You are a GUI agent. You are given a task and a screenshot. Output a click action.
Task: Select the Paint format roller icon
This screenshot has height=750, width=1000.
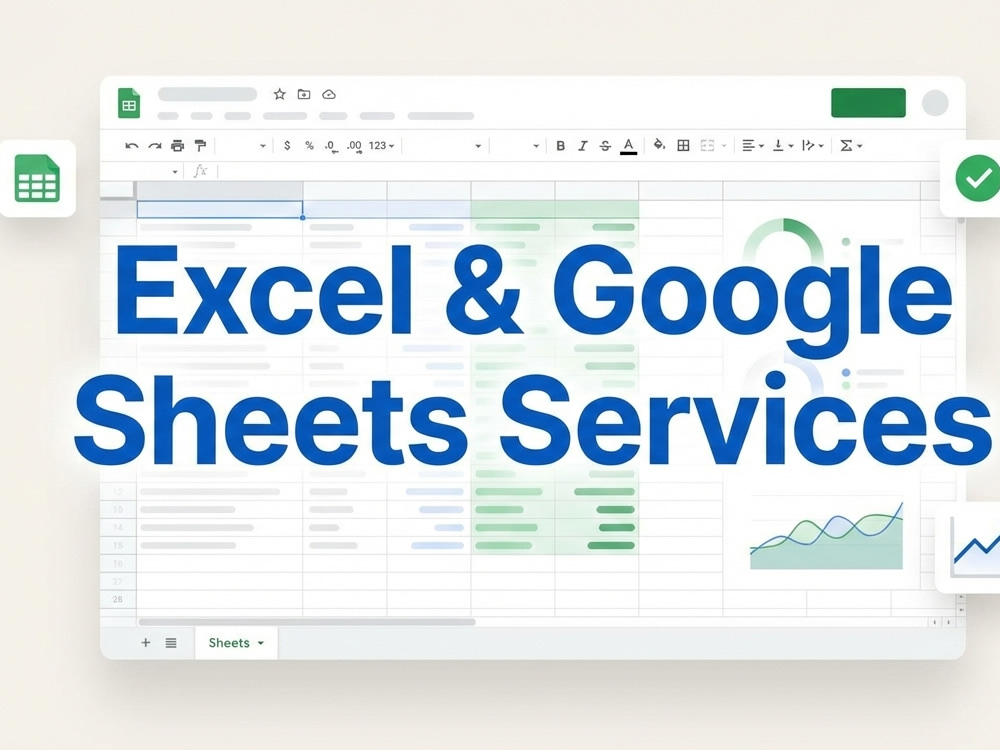(200, 146)
